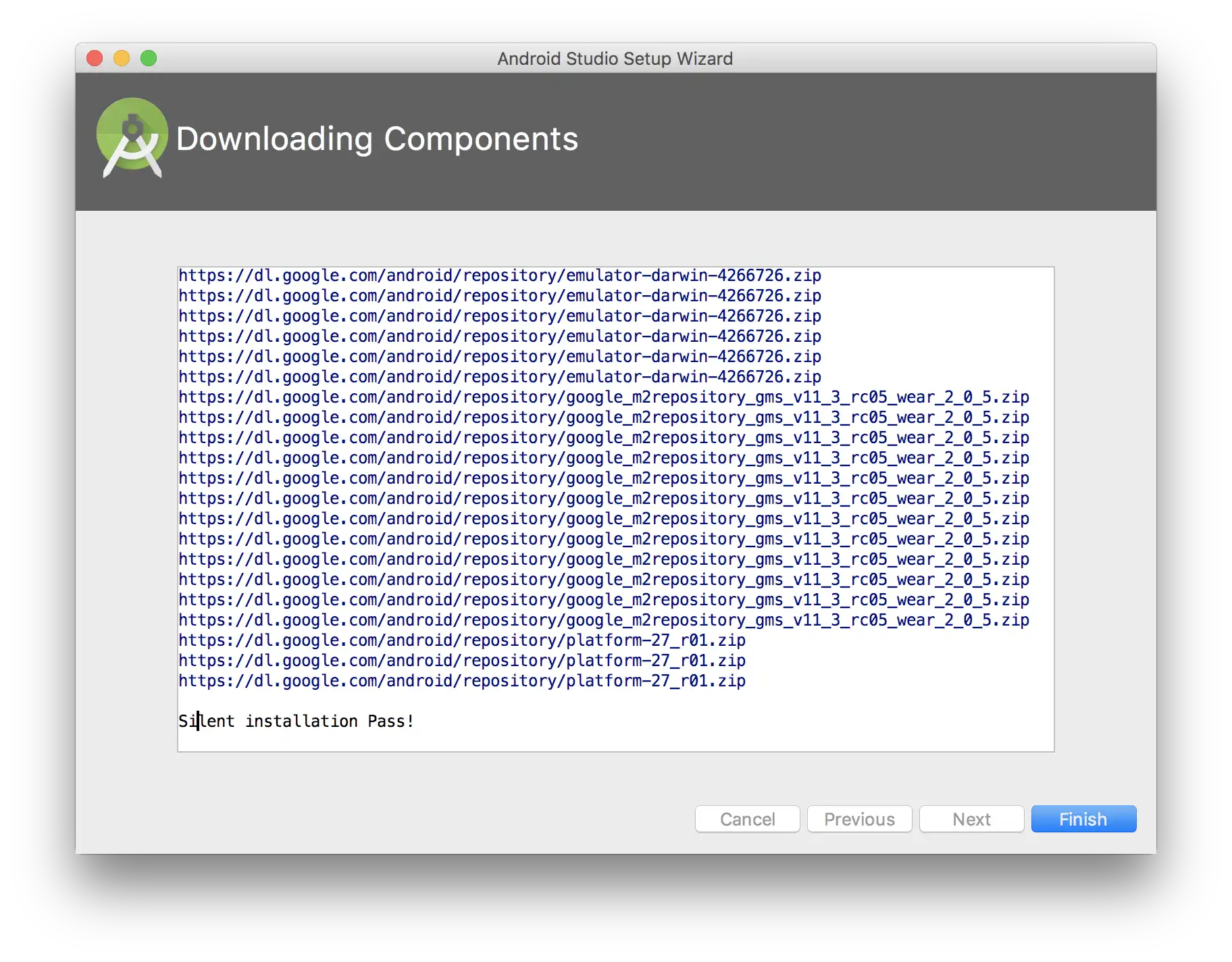Select the Next button
The width and height of the screenshot is (1232, 962).
pos(971,819)
